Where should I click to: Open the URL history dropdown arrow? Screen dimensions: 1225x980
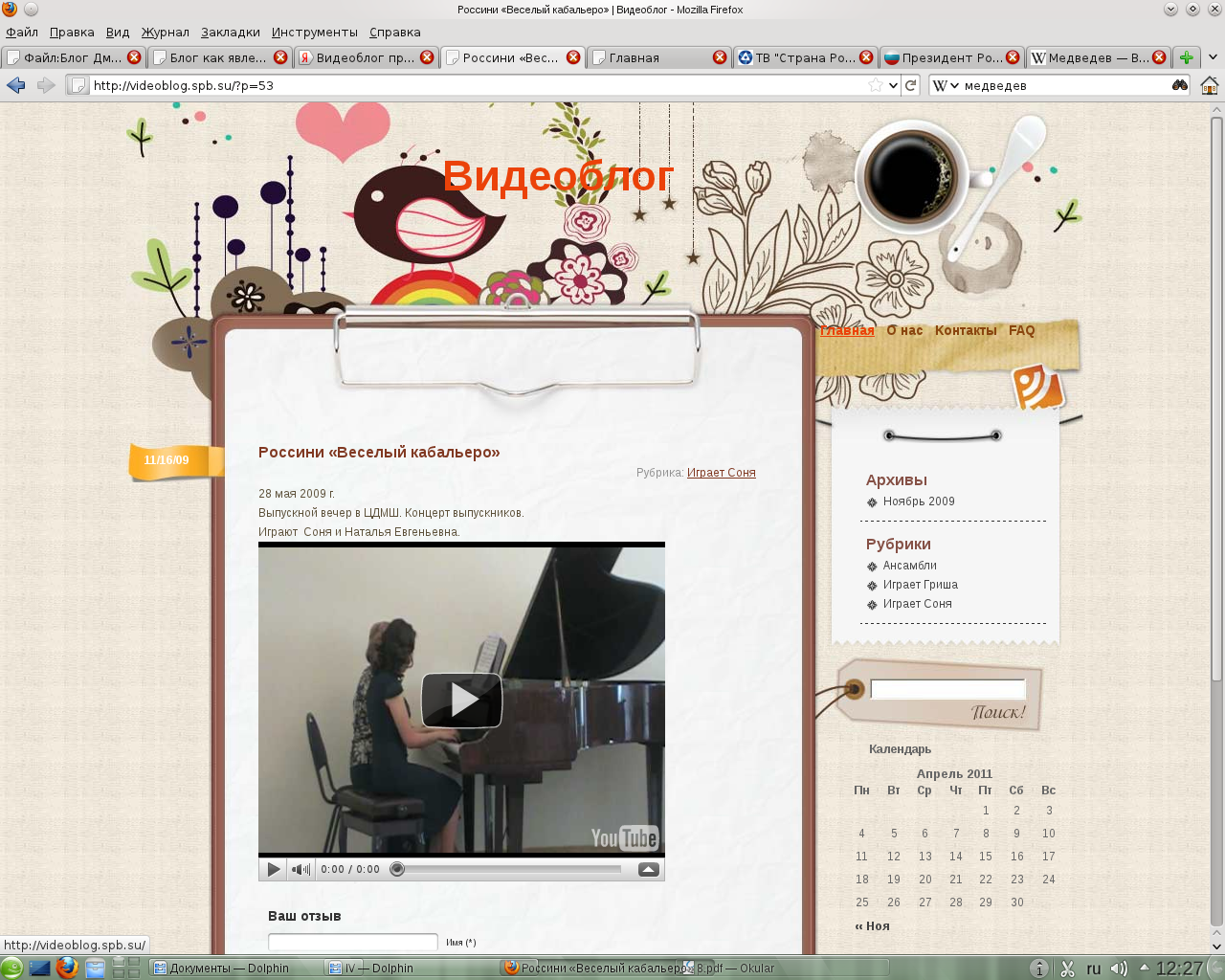(893, 85)
